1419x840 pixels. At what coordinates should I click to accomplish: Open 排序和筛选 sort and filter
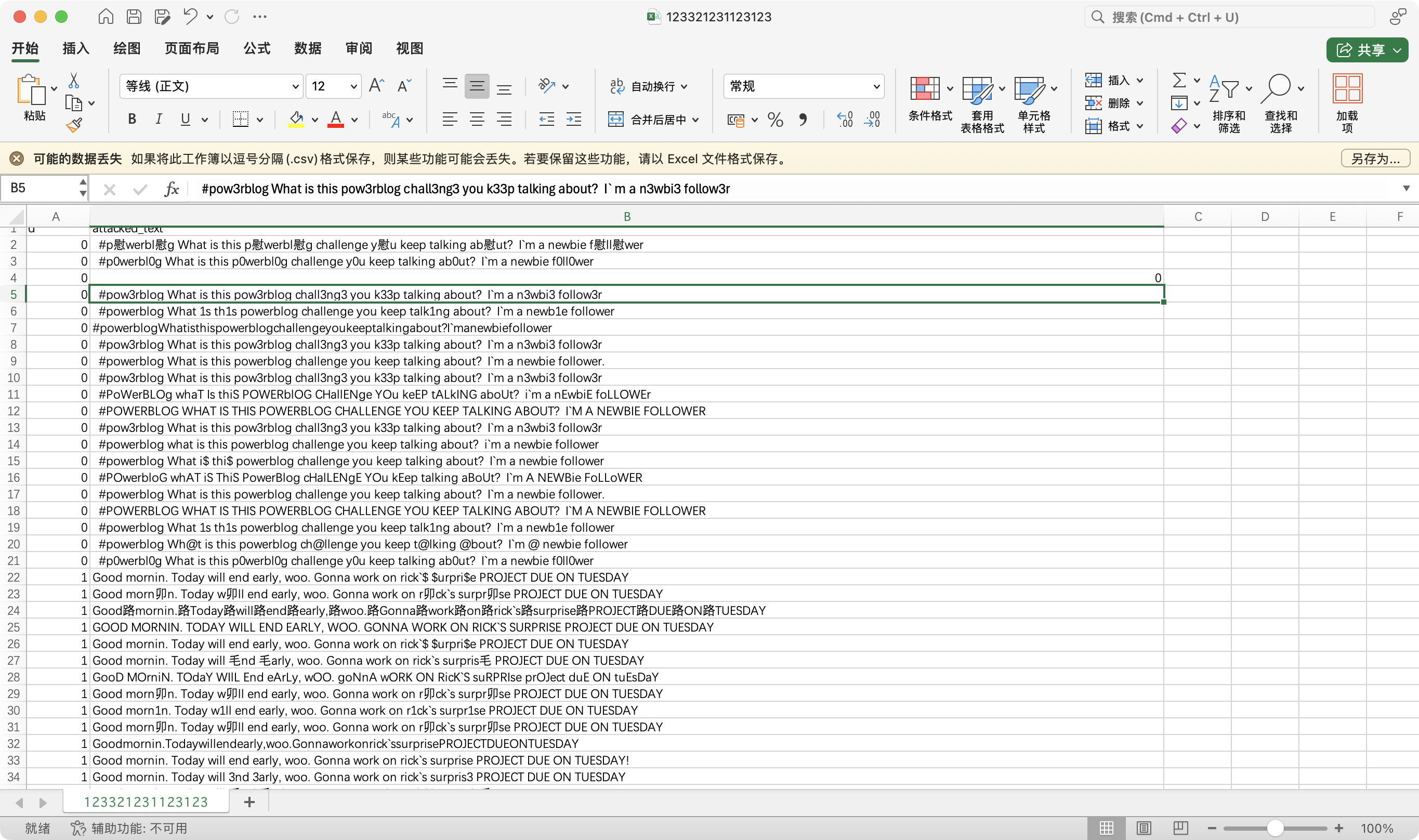(1228, 104)
